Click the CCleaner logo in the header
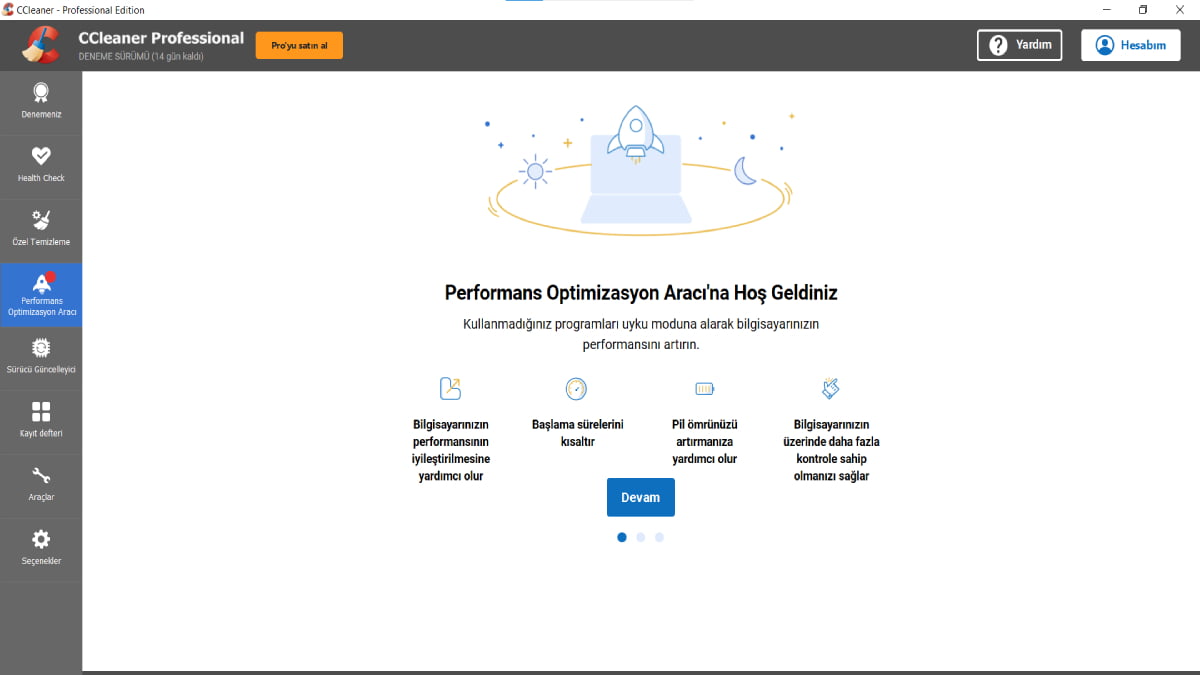This screenshot has height=675, width=1200. 40,44
